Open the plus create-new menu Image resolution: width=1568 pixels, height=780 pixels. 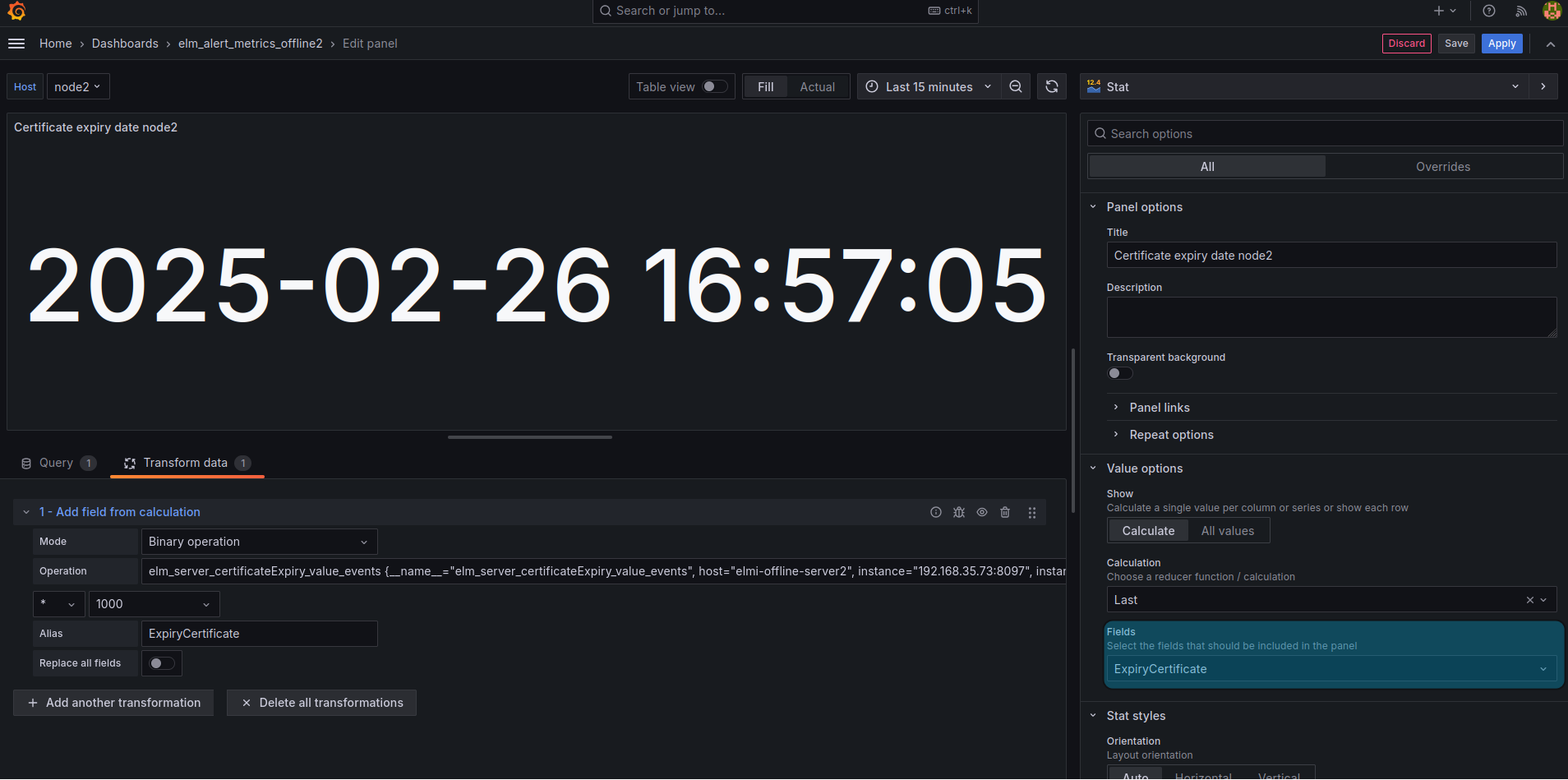1445,11
